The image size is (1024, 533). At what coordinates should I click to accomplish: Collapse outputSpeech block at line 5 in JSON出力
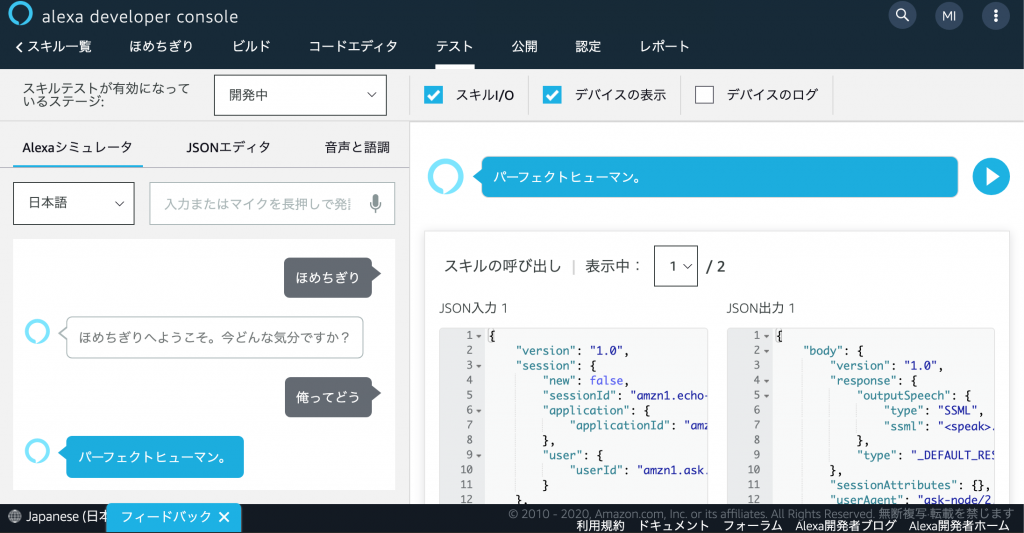tap(766, 396)
